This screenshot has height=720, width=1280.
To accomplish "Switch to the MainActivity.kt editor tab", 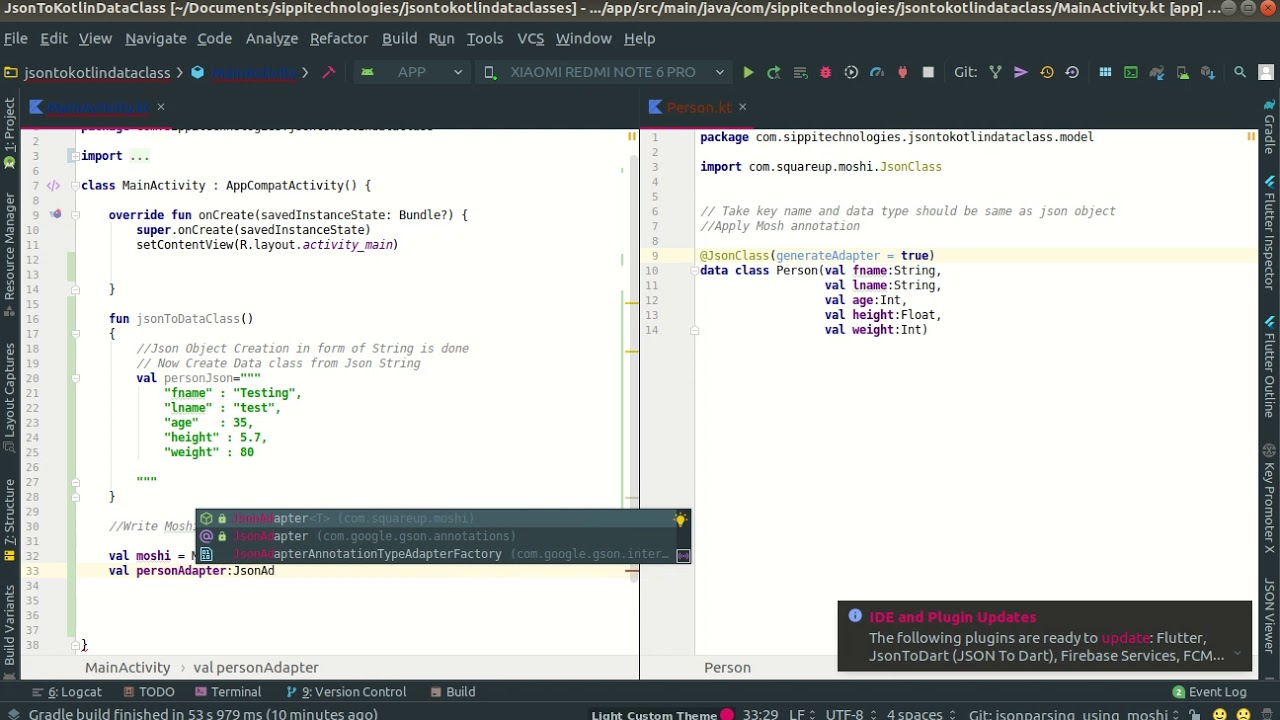I will point(98,107).
